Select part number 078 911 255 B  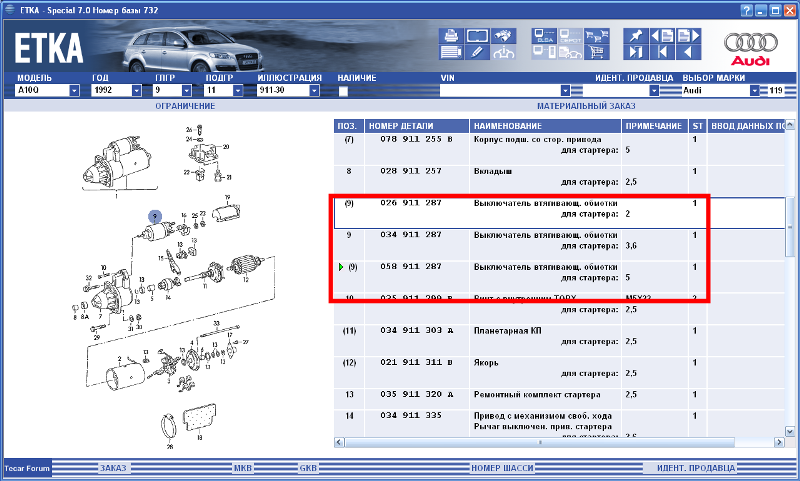click(x=416, y=139)
